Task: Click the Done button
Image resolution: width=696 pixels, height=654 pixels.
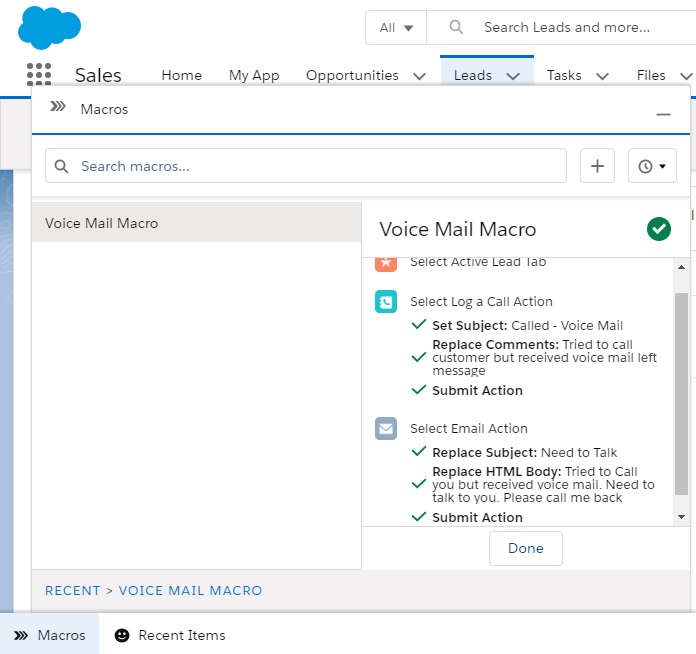Action: (526, 548)
